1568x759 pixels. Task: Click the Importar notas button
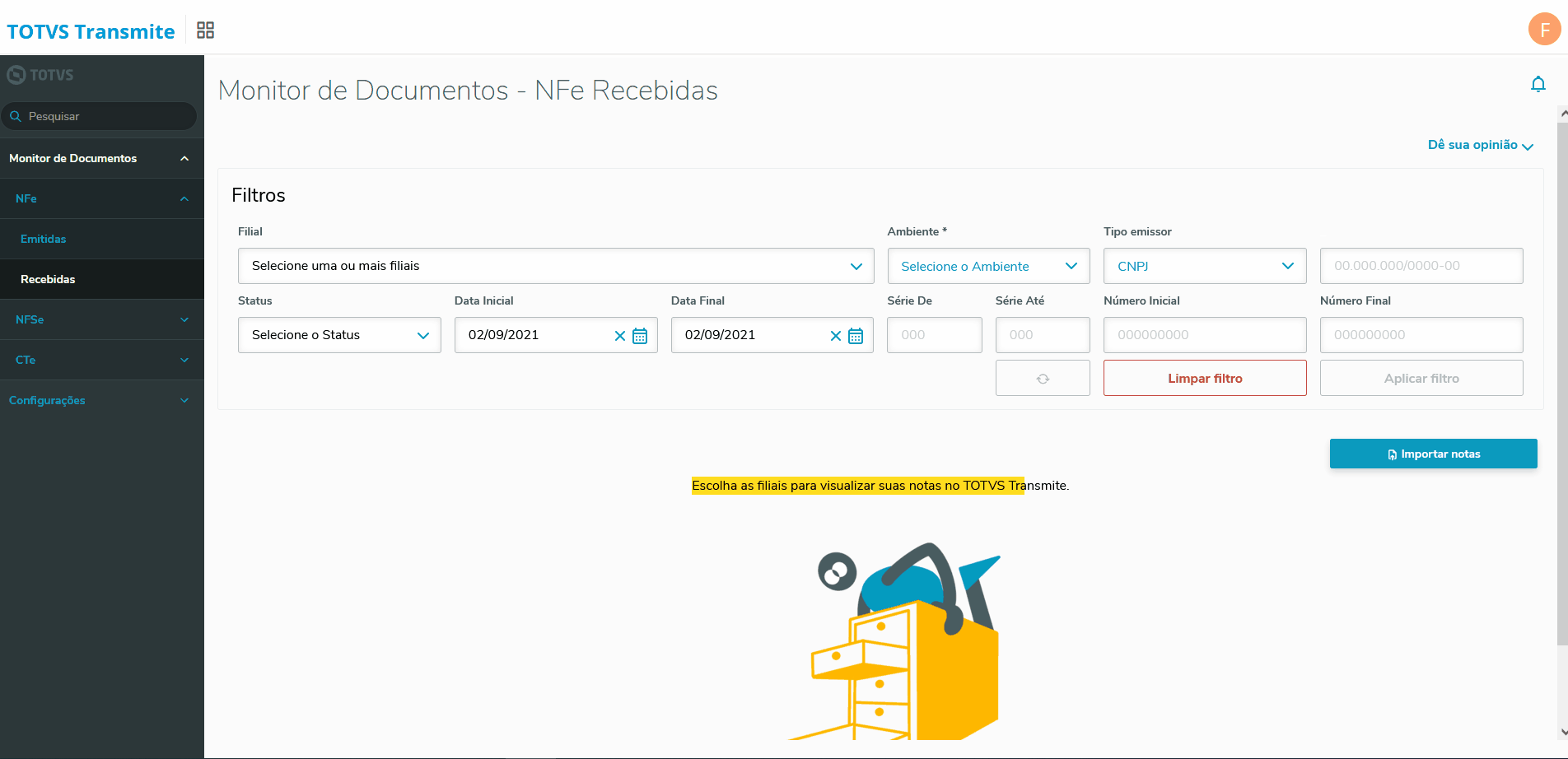[x=1433, y=454]
